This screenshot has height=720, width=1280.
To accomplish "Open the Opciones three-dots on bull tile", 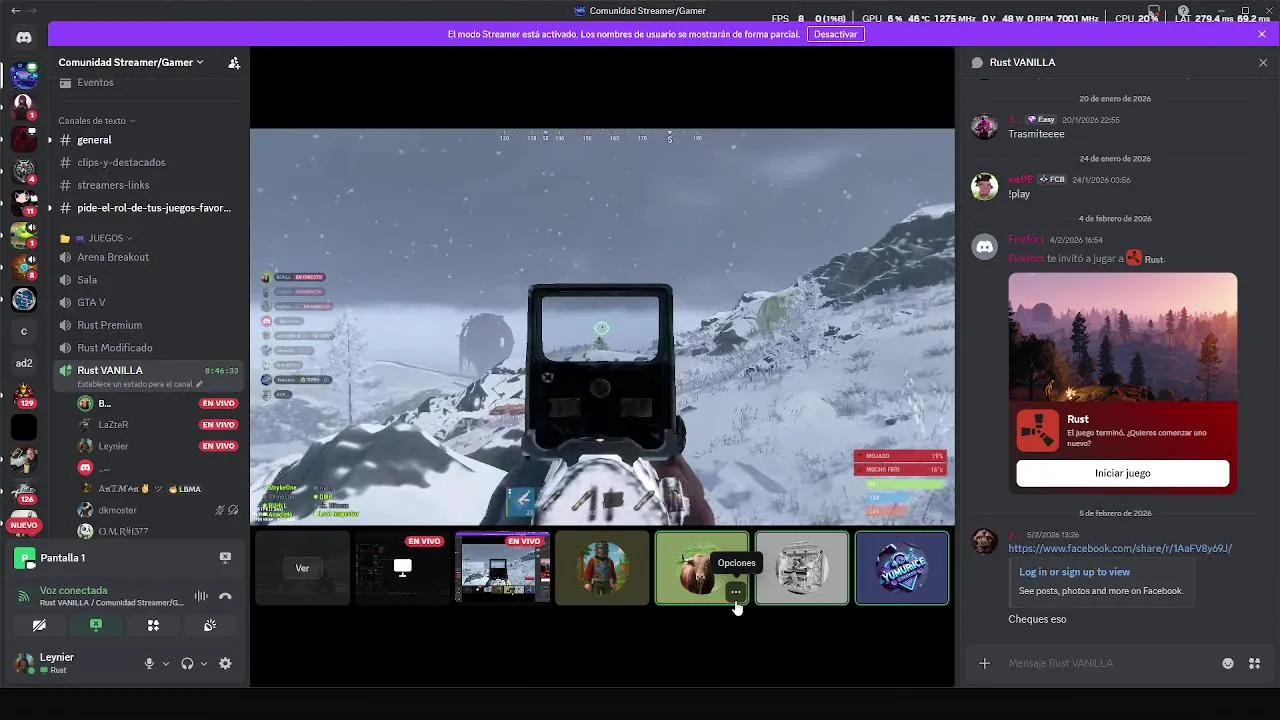I will click(x=736, y=592).
